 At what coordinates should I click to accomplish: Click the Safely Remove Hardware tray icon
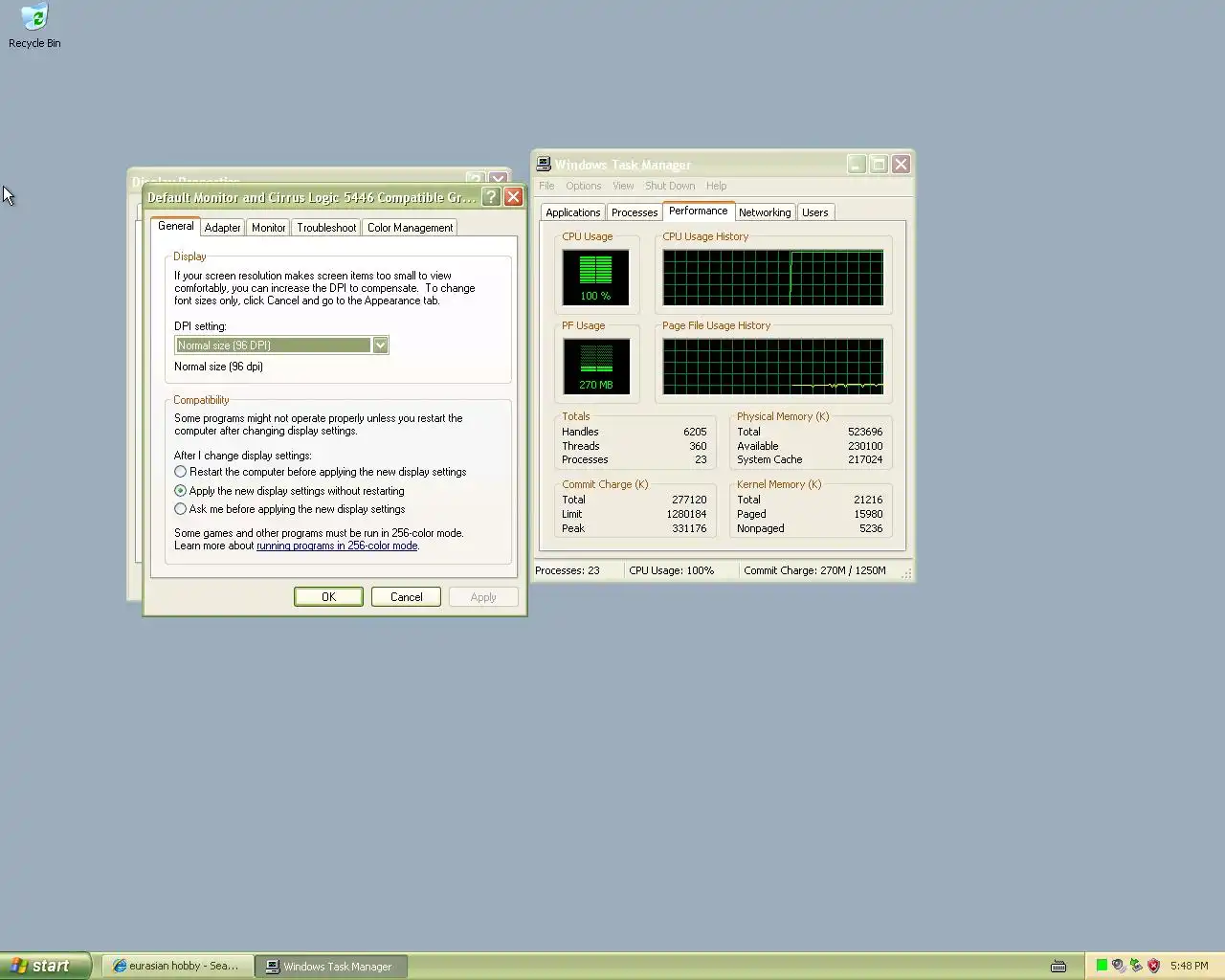click(1136, 966)
